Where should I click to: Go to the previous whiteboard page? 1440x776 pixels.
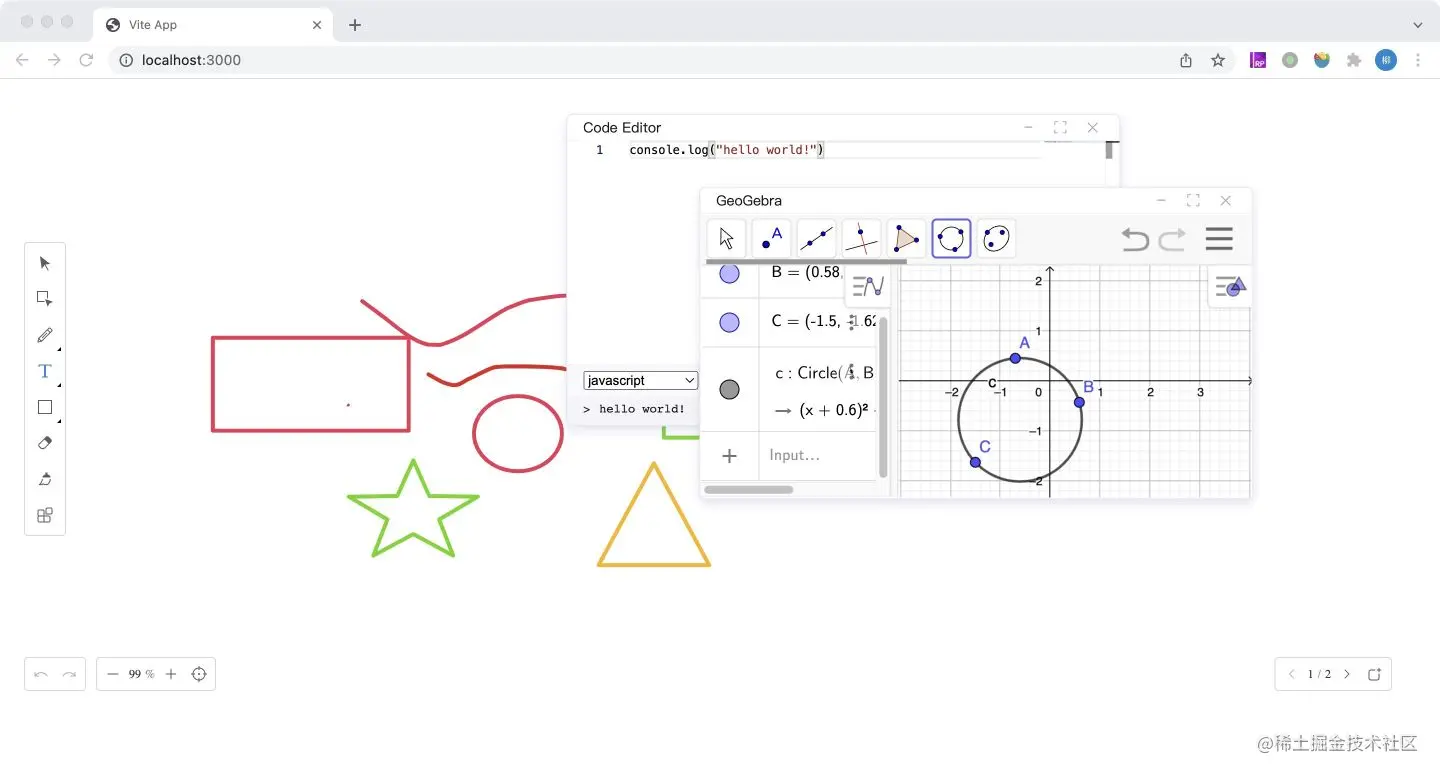point(1292,674)
